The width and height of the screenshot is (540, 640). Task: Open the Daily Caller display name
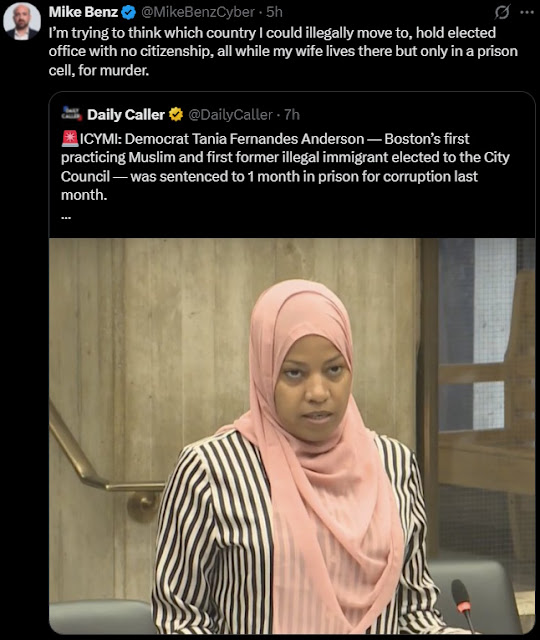point(126,115)
